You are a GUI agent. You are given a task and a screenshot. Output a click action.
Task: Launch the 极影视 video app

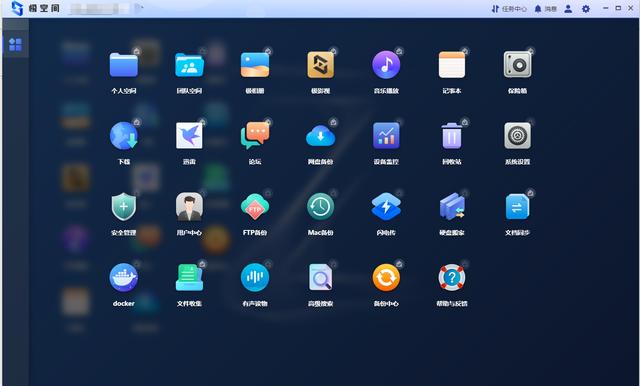[320, 65]
